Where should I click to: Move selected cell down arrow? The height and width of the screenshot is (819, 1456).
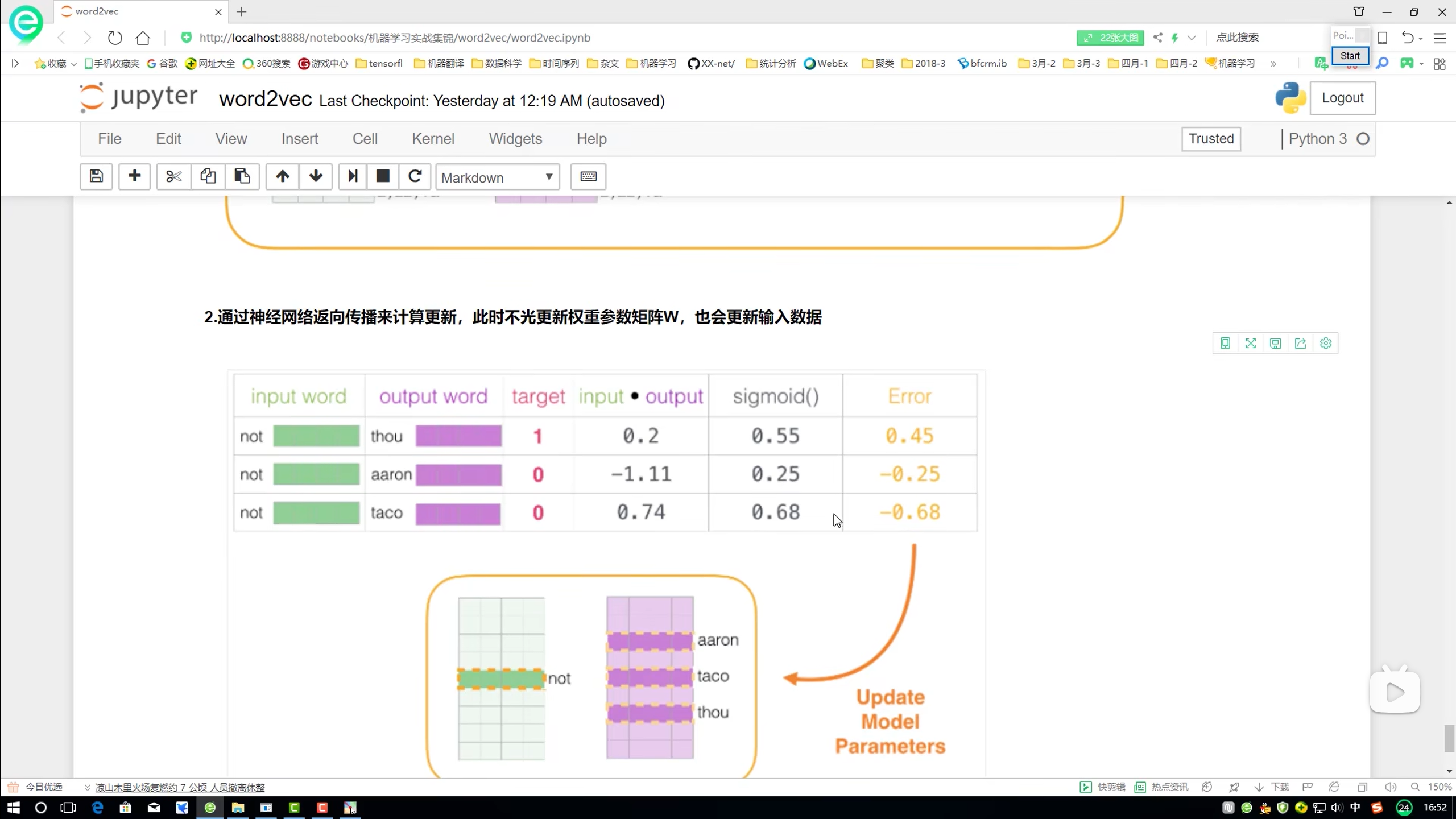pos(316,176)
